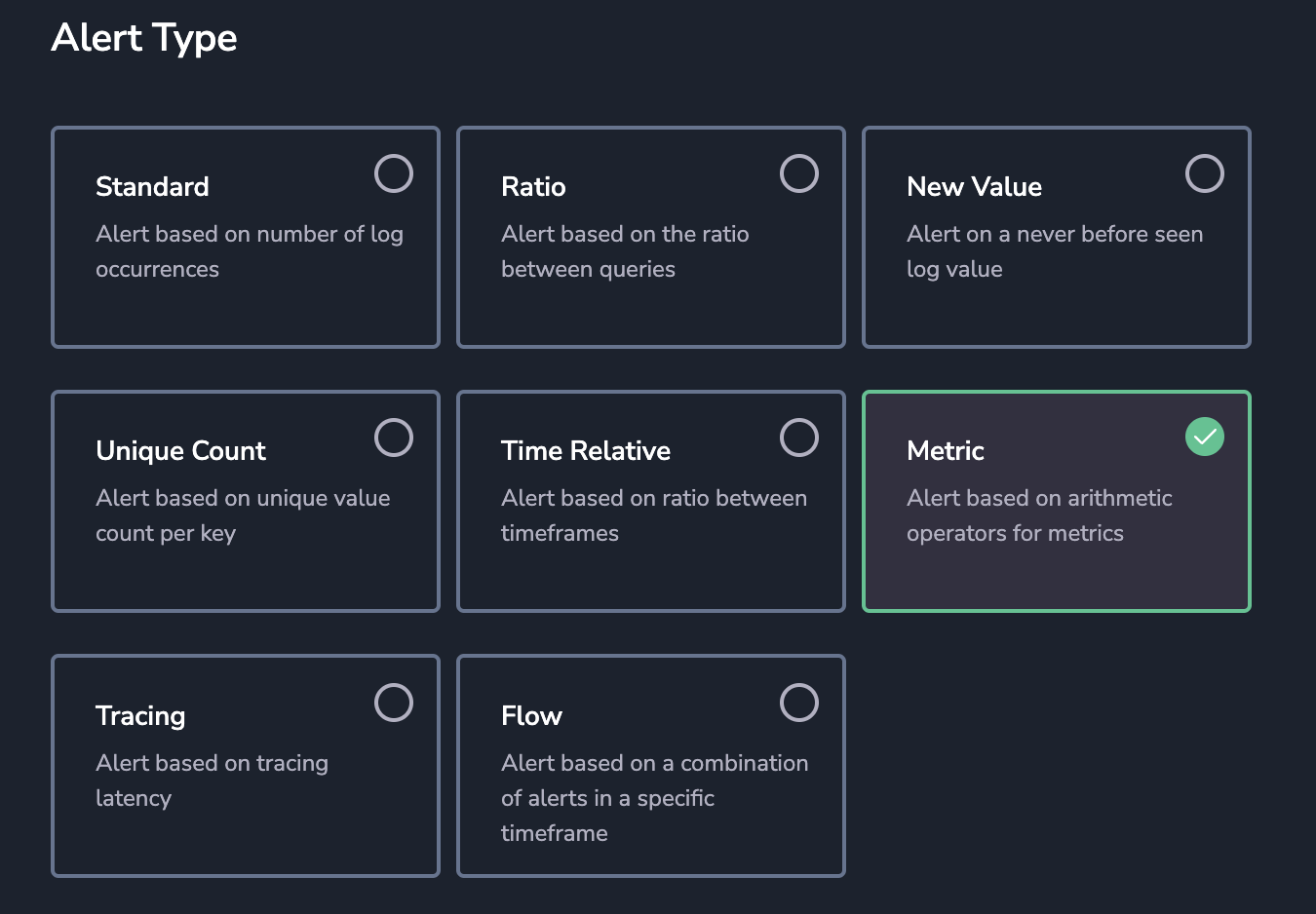
Task: Click "Alert based on arithmetic operators" description text
Action: [x=1038, y=515]
